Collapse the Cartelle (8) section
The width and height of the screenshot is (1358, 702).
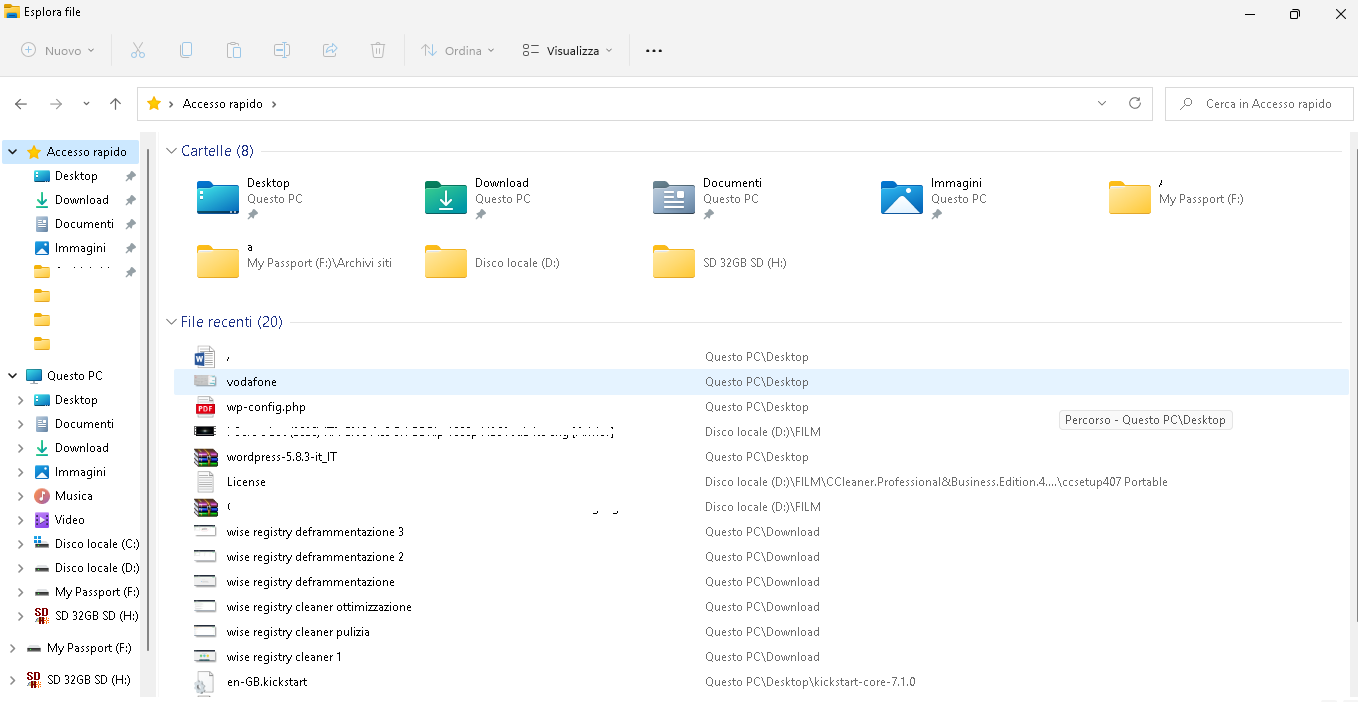coord(172,151)
